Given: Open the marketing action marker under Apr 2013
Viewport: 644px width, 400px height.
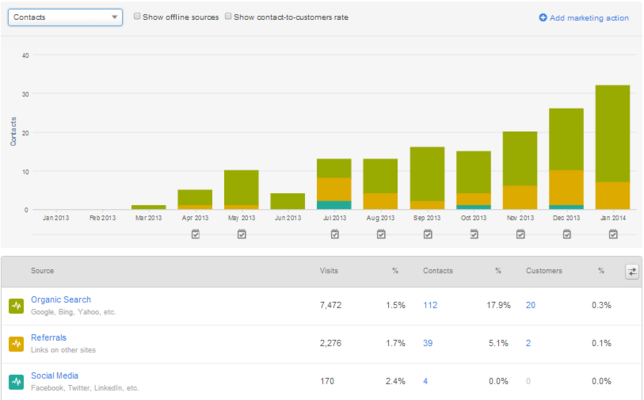Looking at the screenshot, I should [x=196, y=234].
